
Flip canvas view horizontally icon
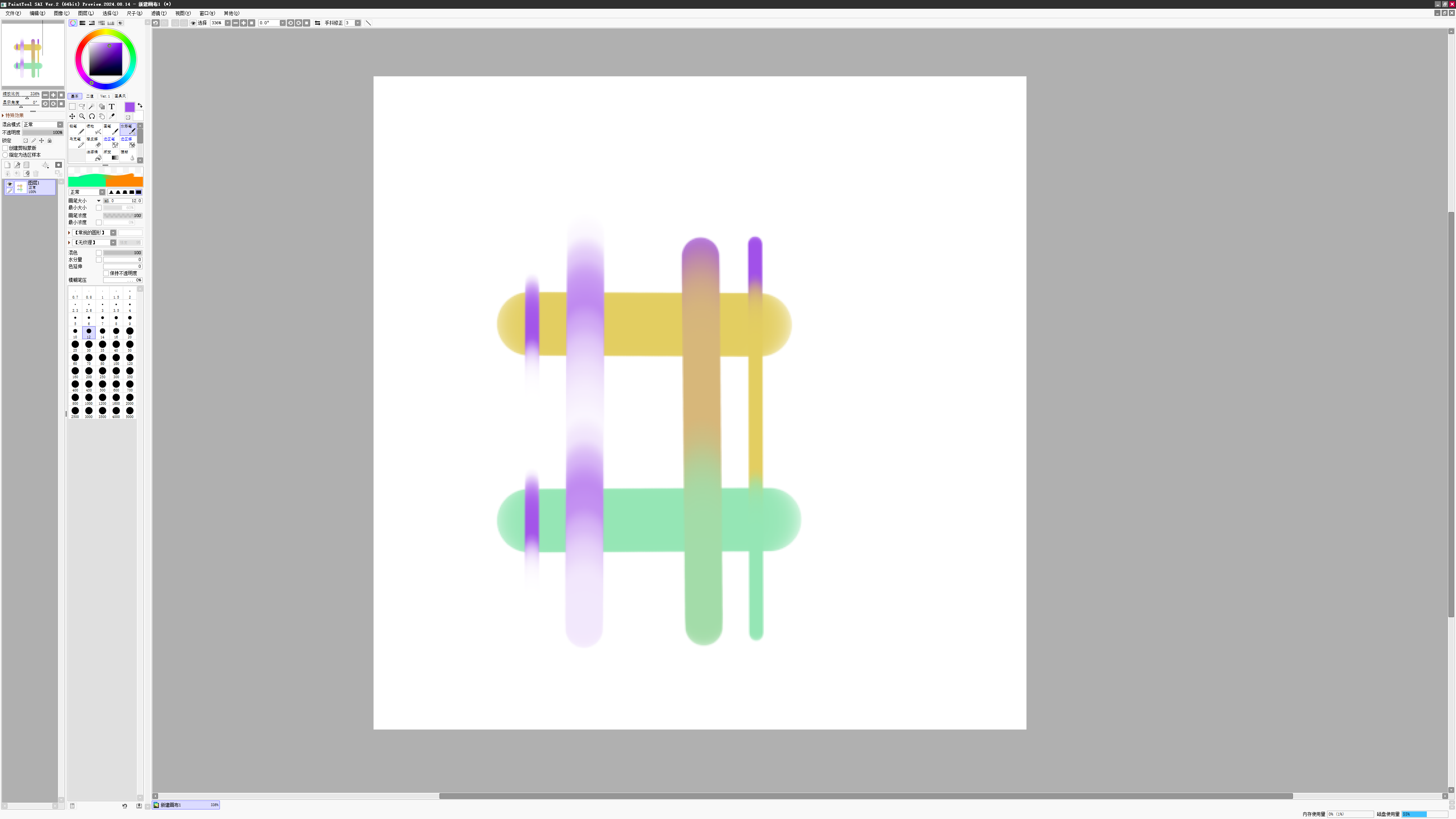tap(318, 23)
